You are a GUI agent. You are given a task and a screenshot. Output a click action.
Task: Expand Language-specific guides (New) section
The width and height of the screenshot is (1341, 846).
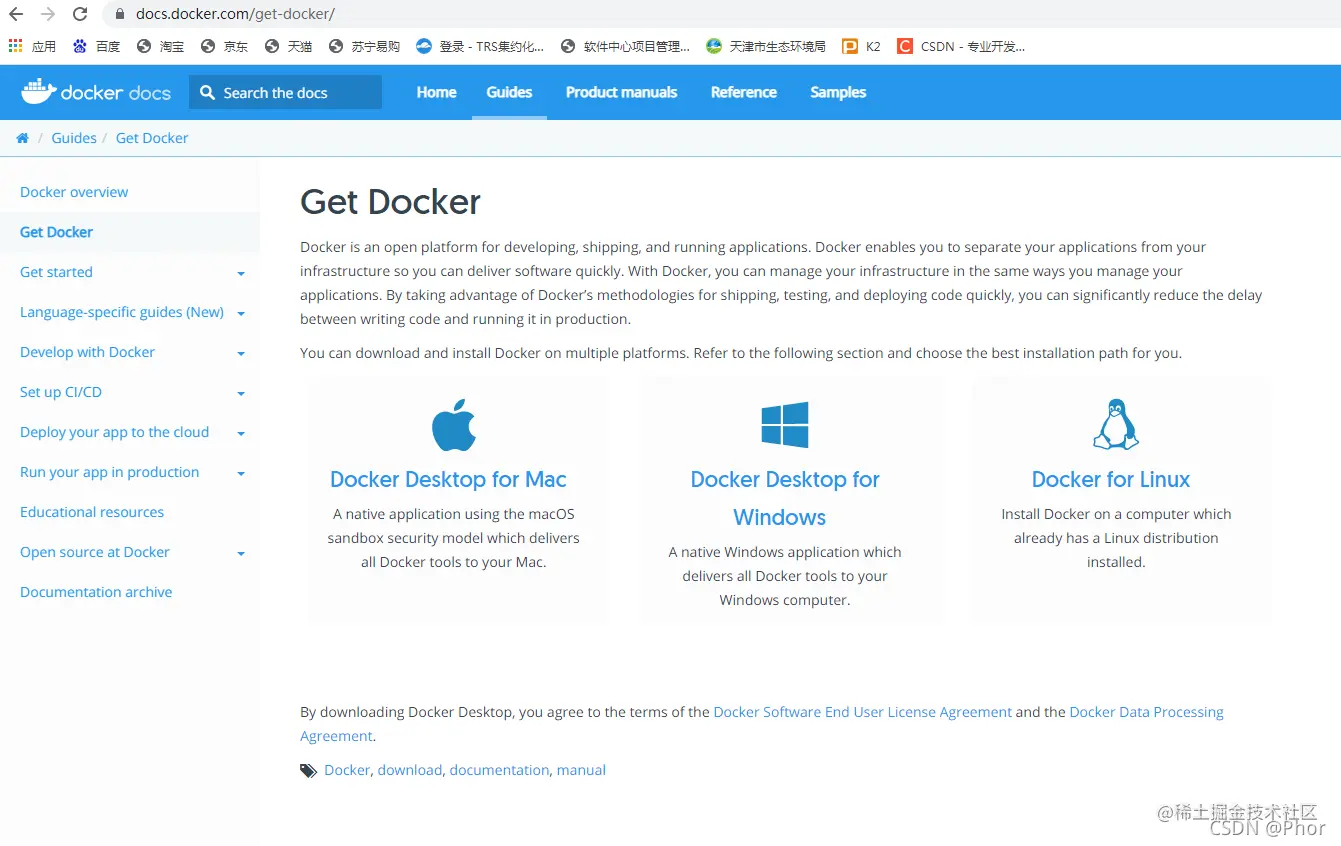click(241, 314)
